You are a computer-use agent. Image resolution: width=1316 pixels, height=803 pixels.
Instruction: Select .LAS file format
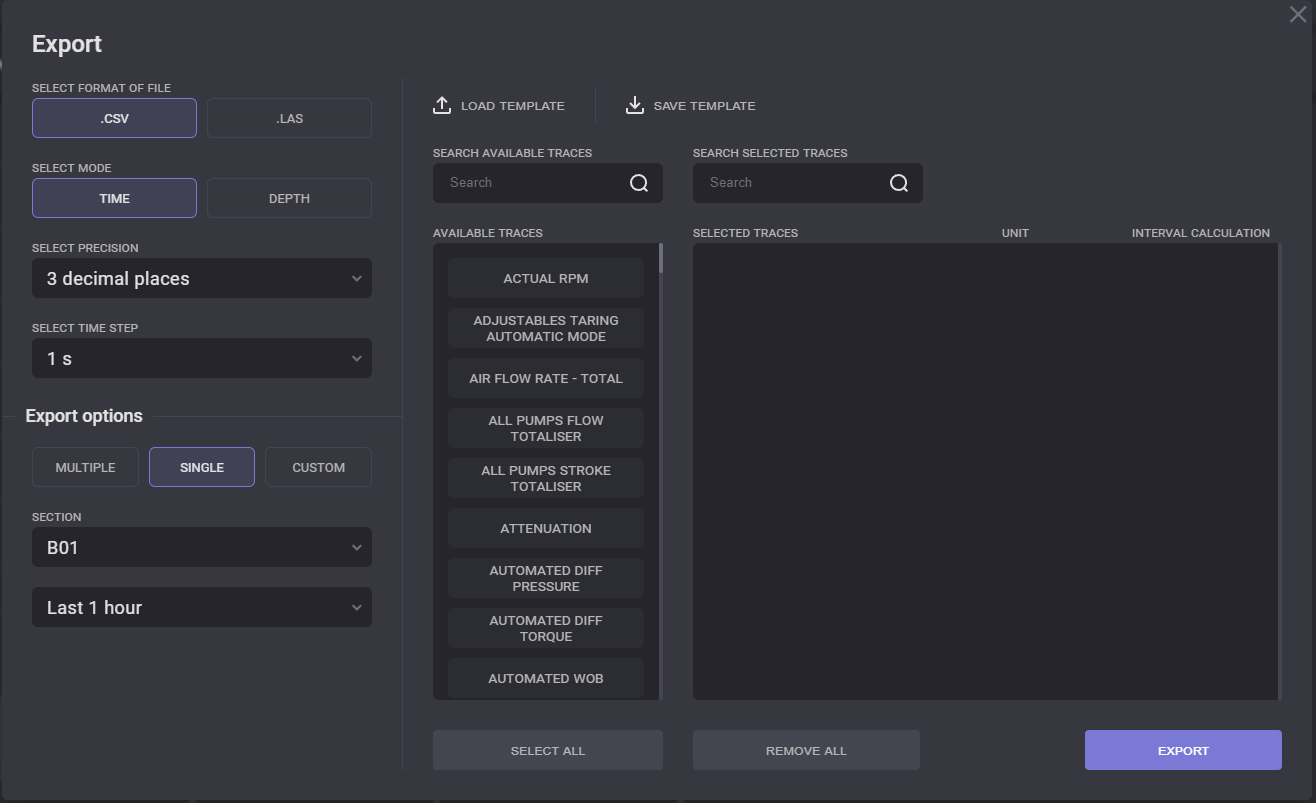pyautogui.click(x=289, y=118)
